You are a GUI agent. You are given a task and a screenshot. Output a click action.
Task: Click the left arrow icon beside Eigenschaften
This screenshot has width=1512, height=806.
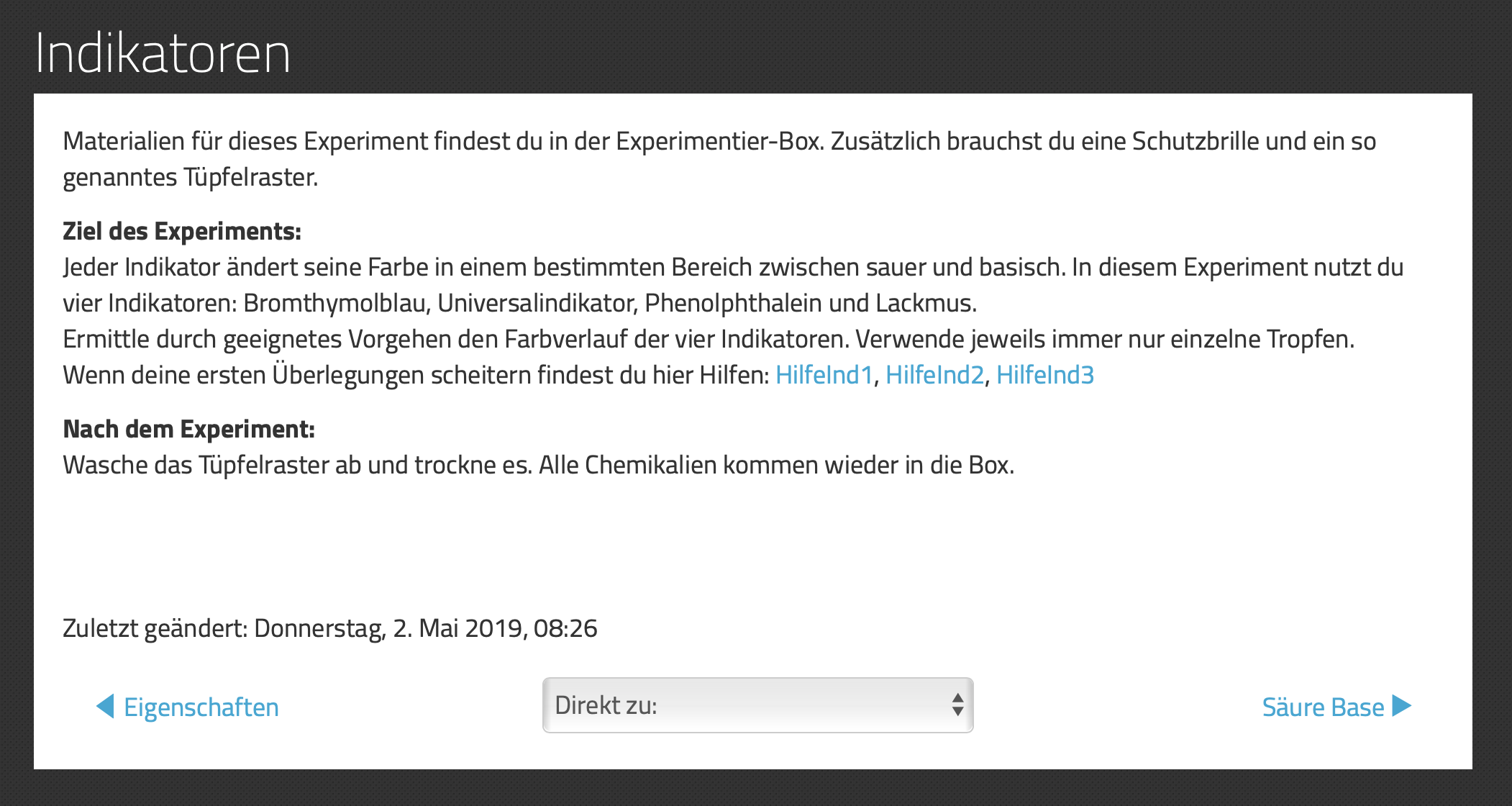[x=105, y=706]
